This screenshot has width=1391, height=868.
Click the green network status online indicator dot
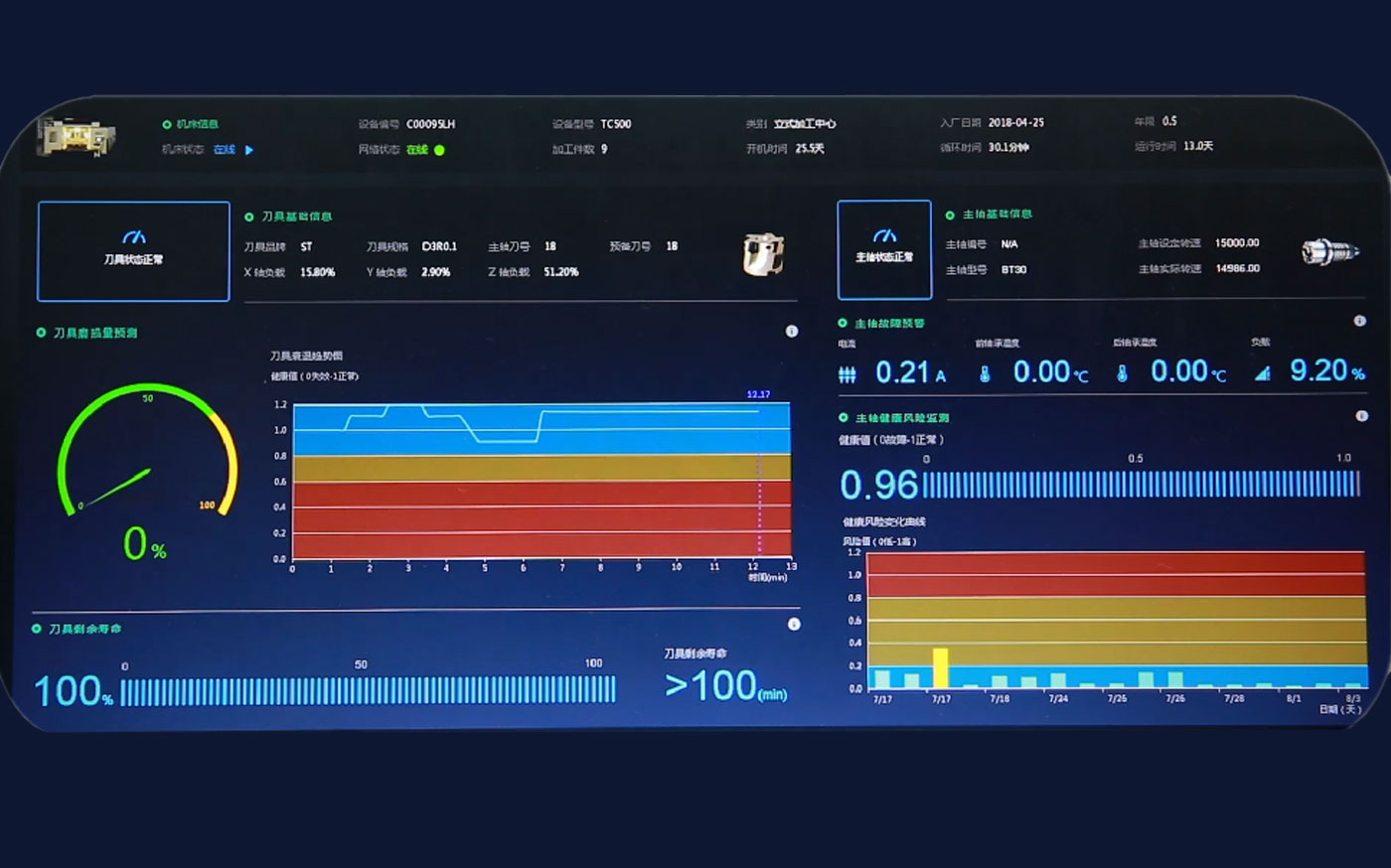pos(439,150)
